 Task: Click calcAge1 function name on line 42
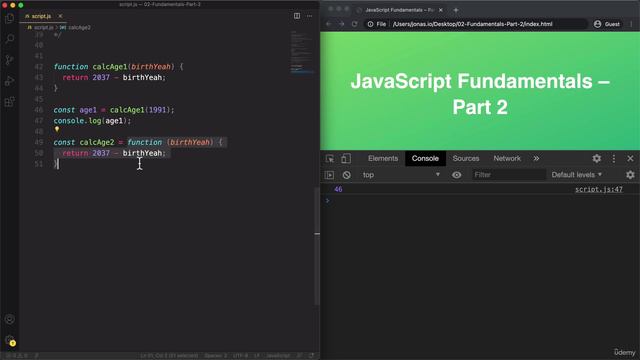pos(110,67)
